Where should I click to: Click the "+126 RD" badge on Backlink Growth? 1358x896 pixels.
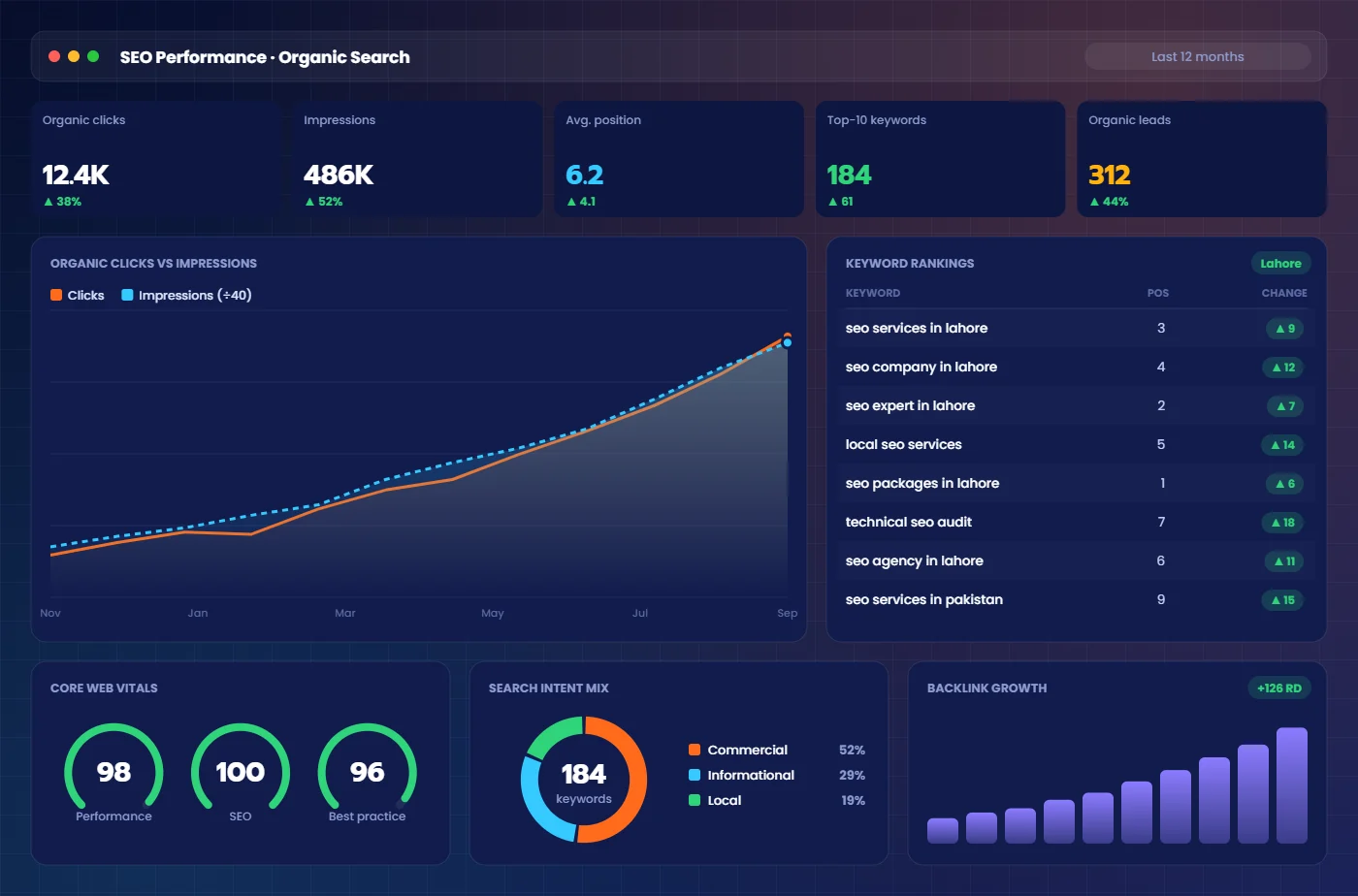[1279, 688]
